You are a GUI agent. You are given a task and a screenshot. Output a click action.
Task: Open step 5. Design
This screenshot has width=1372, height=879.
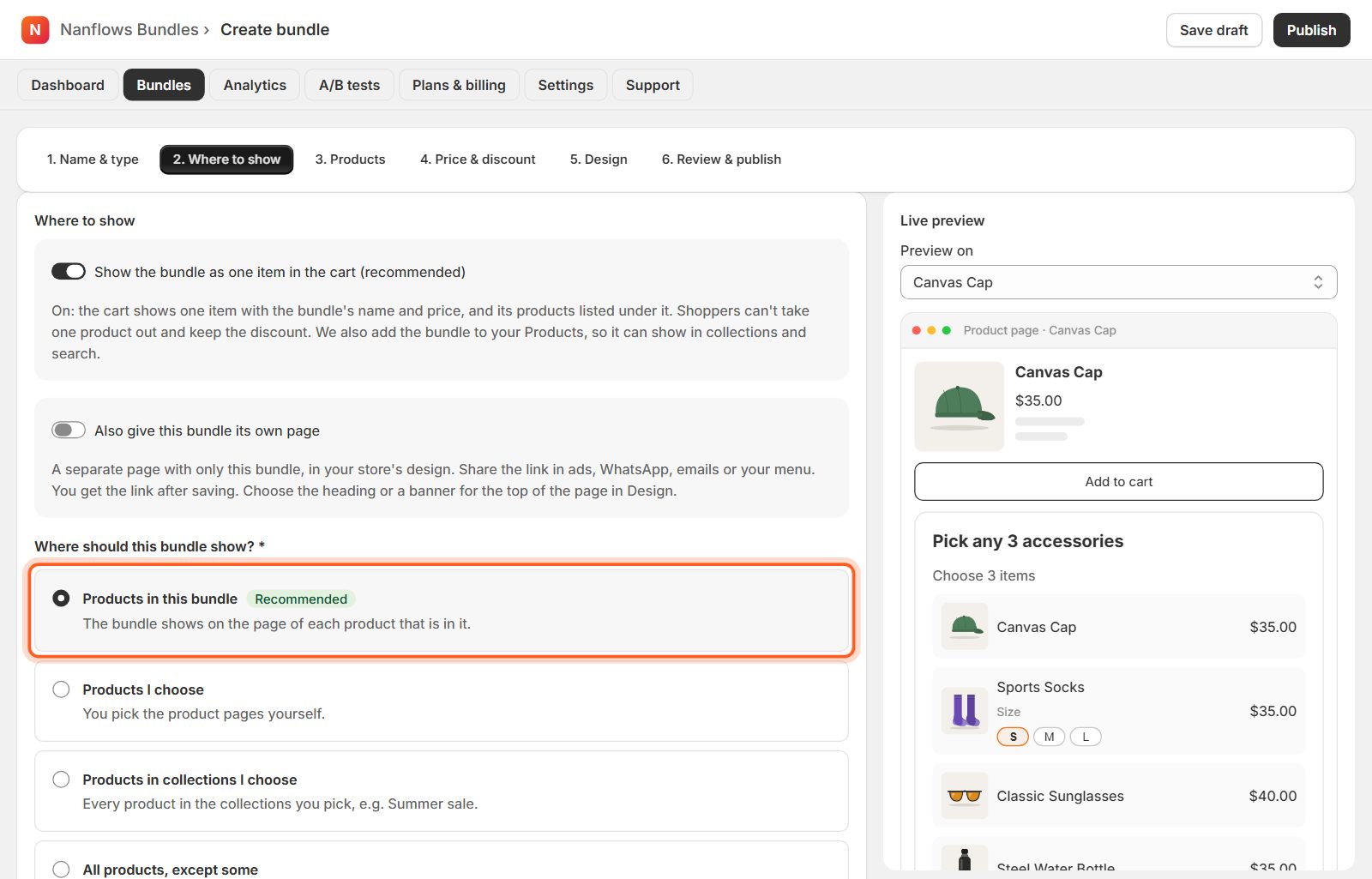pyautogui.click(x=599, y=160)
